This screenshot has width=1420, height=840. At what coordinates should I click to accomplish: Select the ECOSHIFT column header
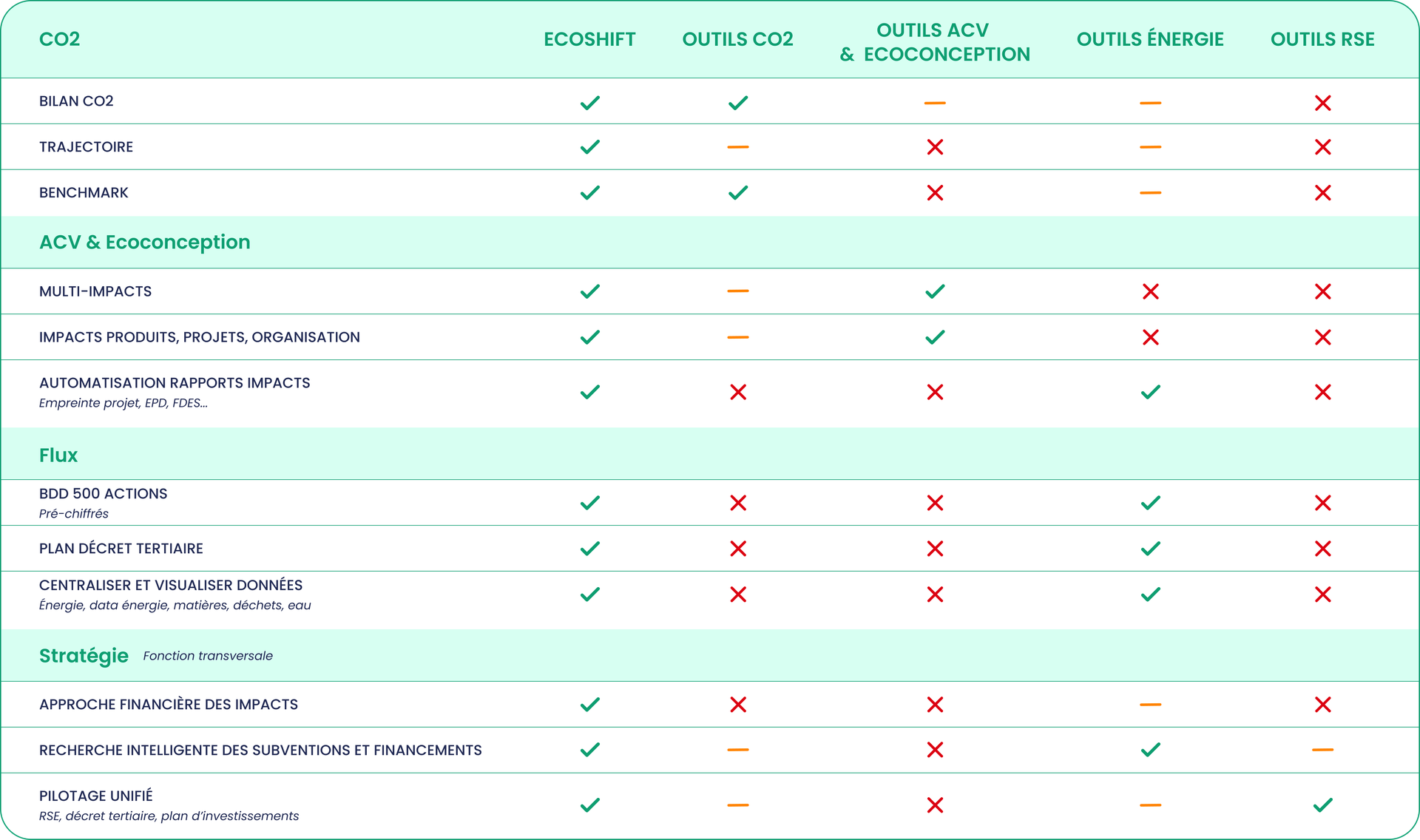coord(589,39)
